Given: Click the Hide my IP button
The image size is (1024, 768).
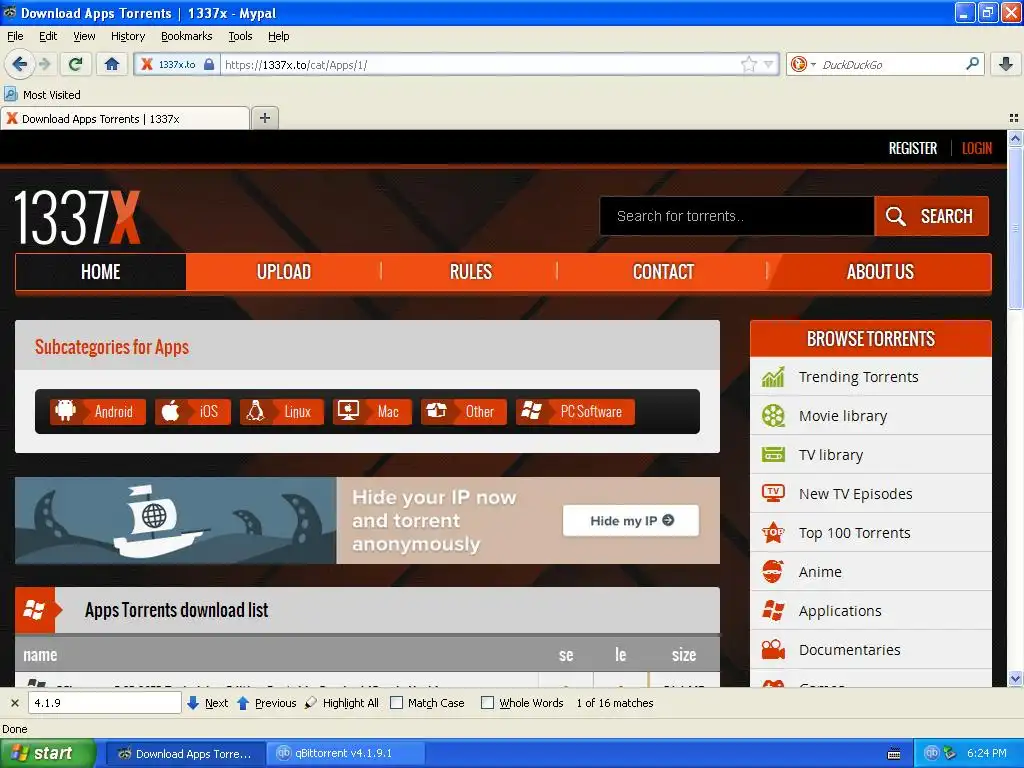Looking at the screenshot, I should click(631, 520).
